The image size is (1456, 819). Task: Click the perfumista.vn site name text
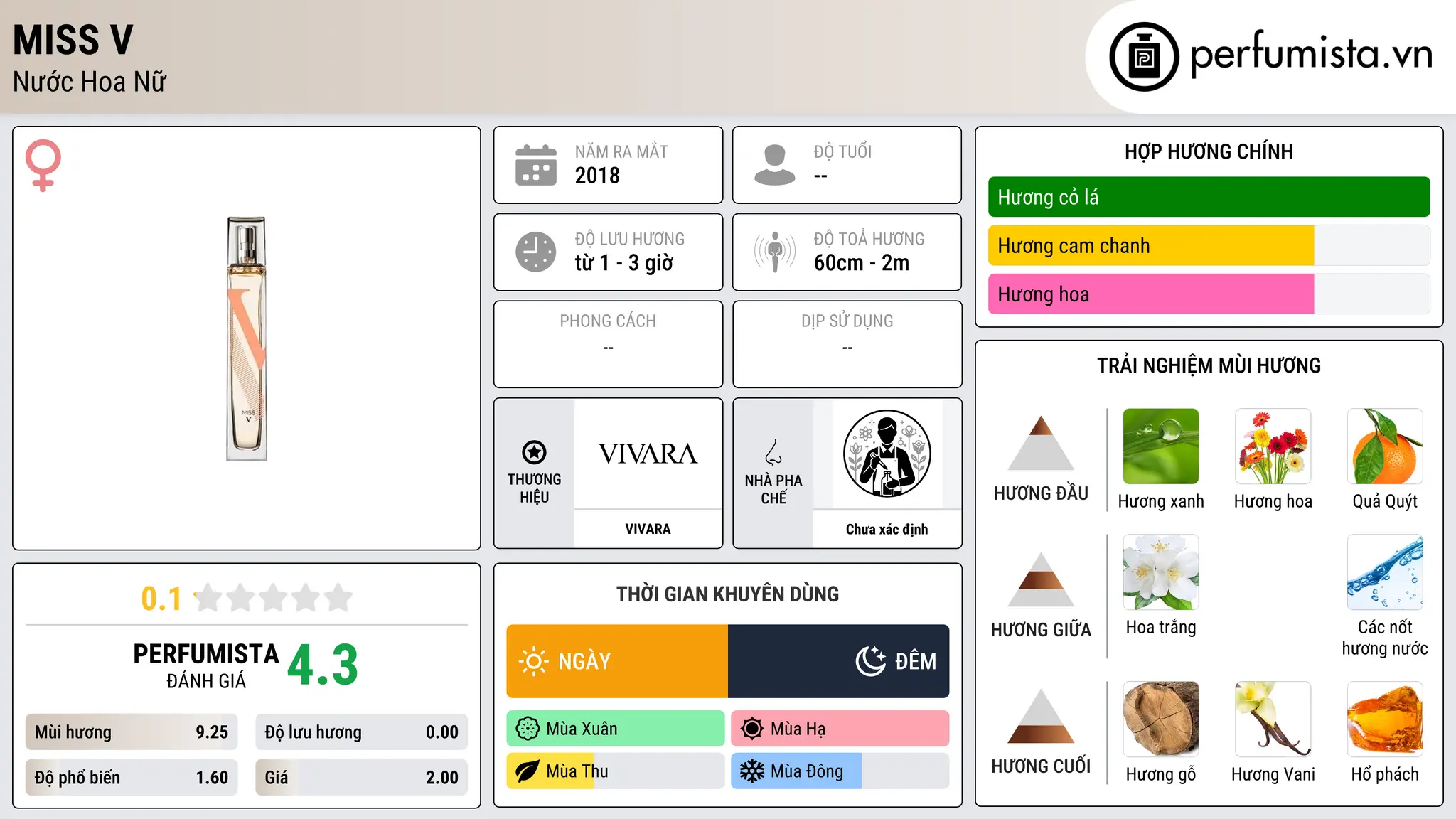[1312, 54]
